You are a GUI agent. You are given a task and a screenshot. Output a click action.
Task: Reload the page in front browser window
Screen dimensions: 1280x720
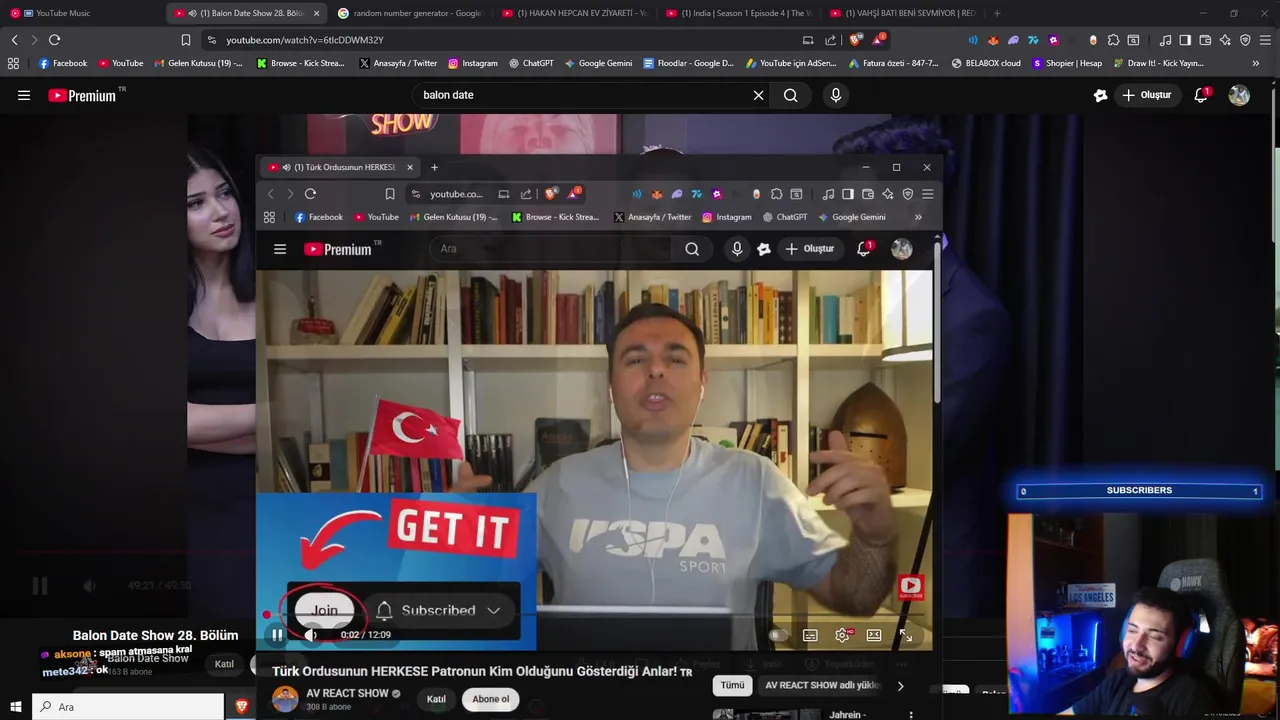coord(310,194)
